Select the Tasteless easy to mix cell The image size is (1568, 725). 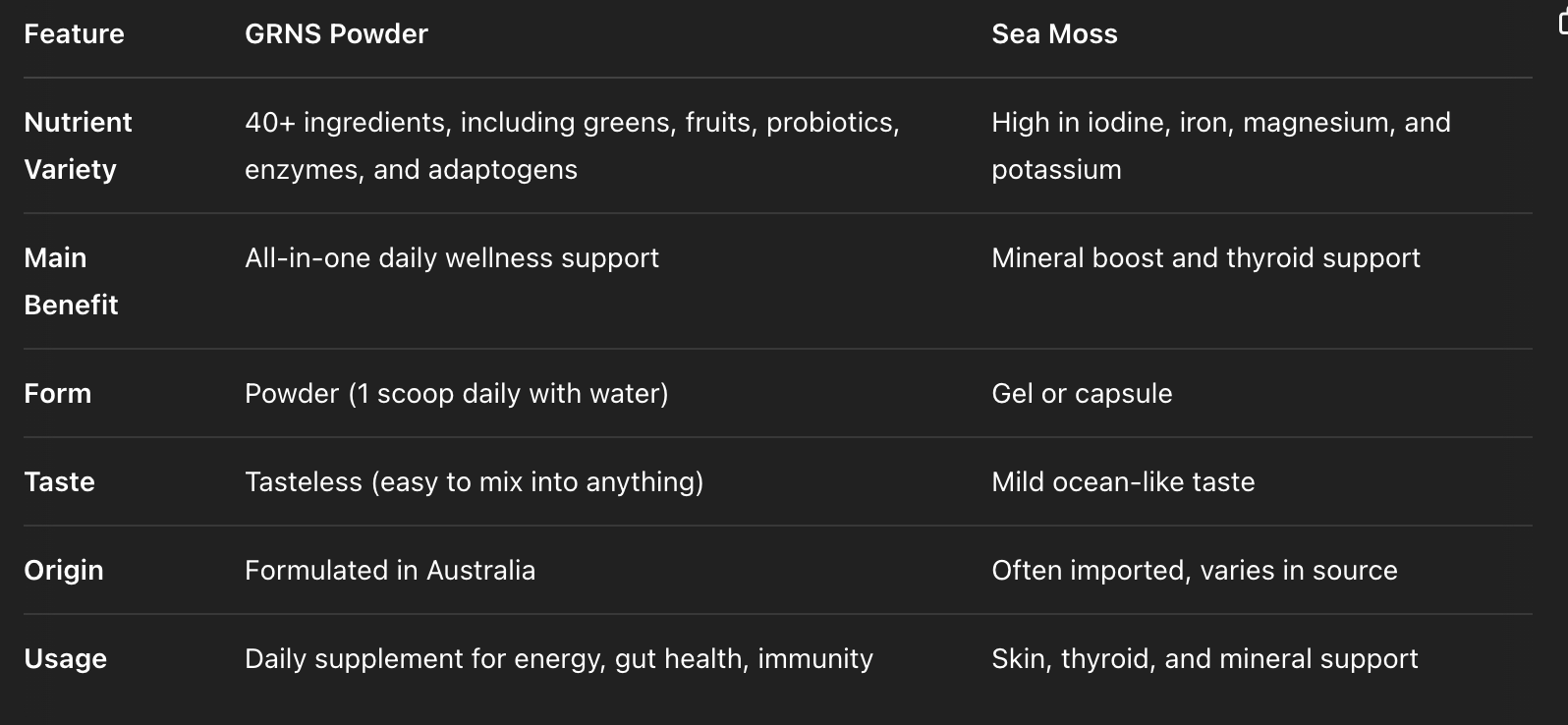point(474,482)
